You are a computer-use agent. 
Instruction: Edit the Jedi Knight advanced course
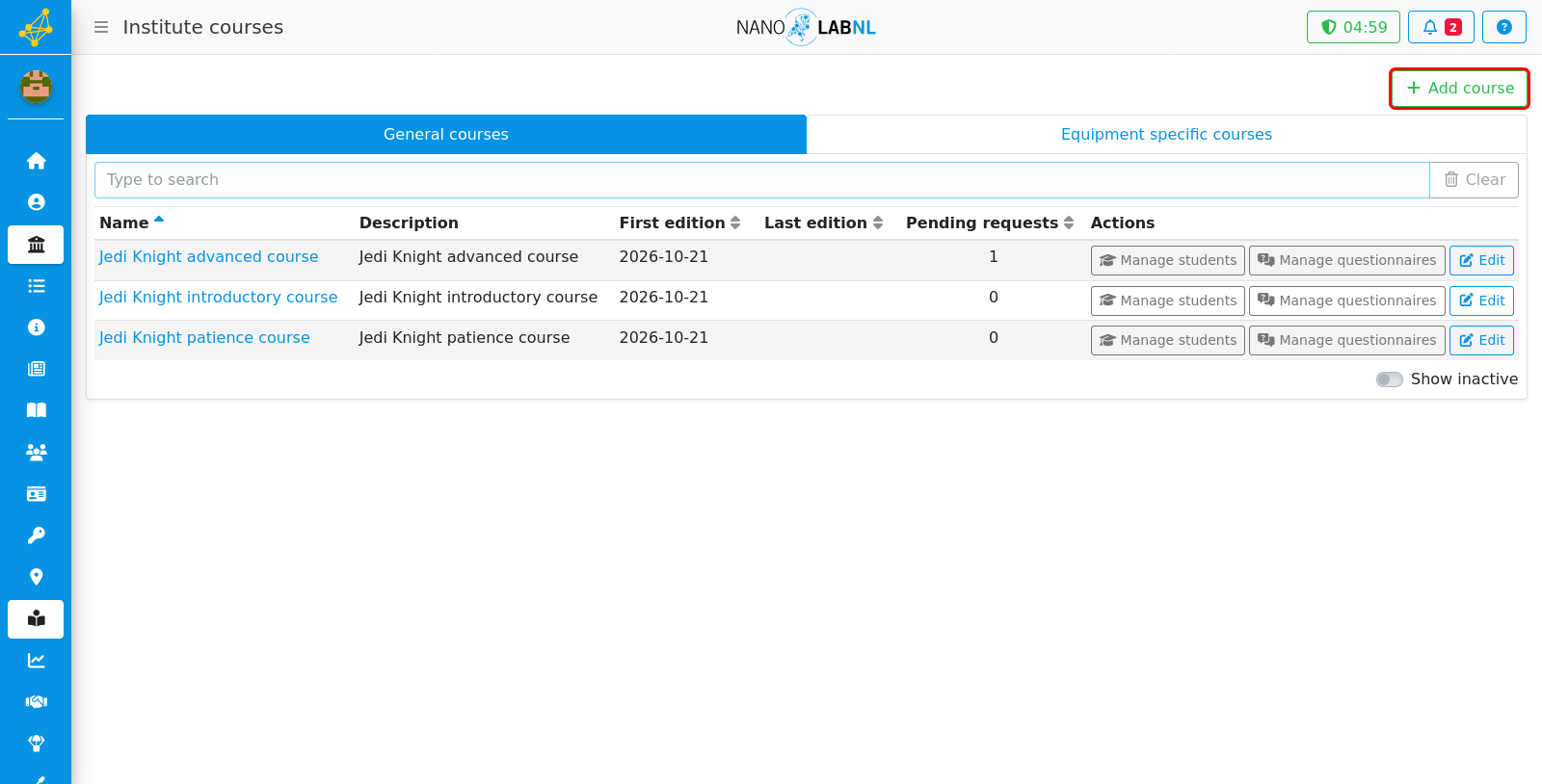click(1482, 260)
